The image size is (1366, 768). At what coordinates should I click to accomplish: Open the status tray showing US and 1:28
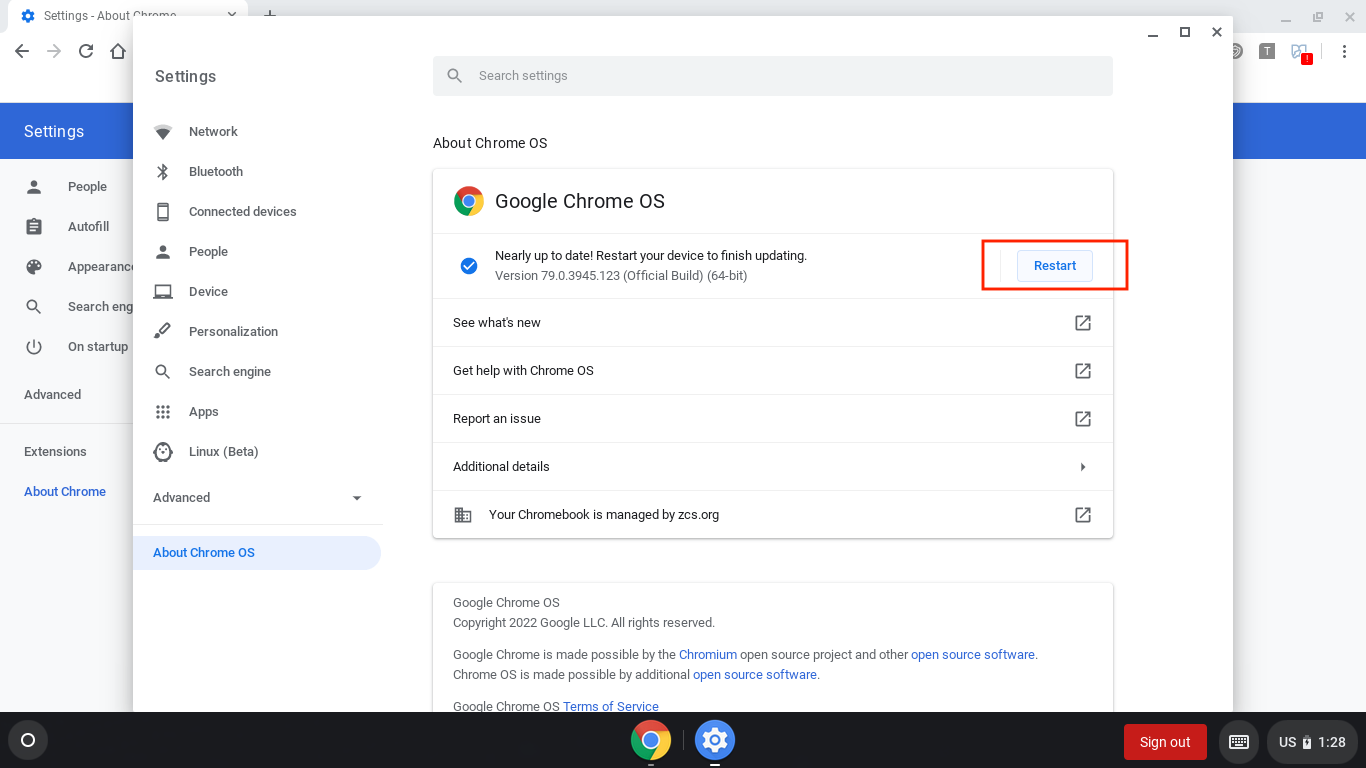(x=1312, y=742)
